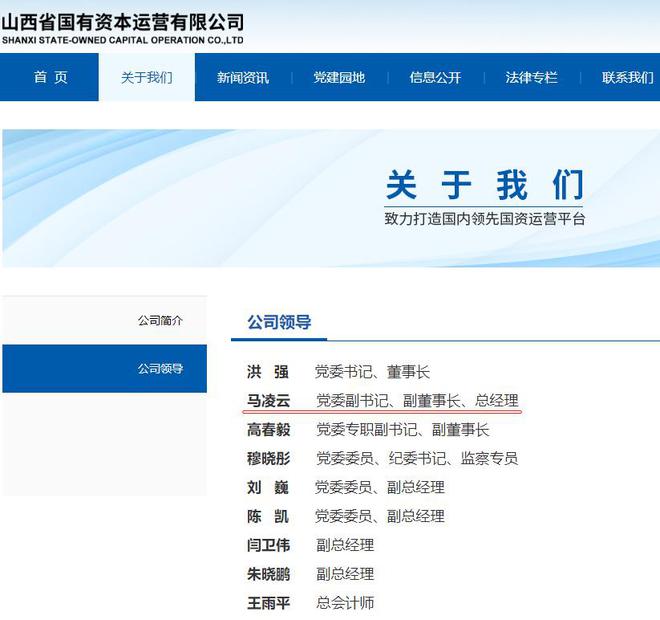660x620 pixels.
Task: Click the name 马凌云
Action: (268, 400)
